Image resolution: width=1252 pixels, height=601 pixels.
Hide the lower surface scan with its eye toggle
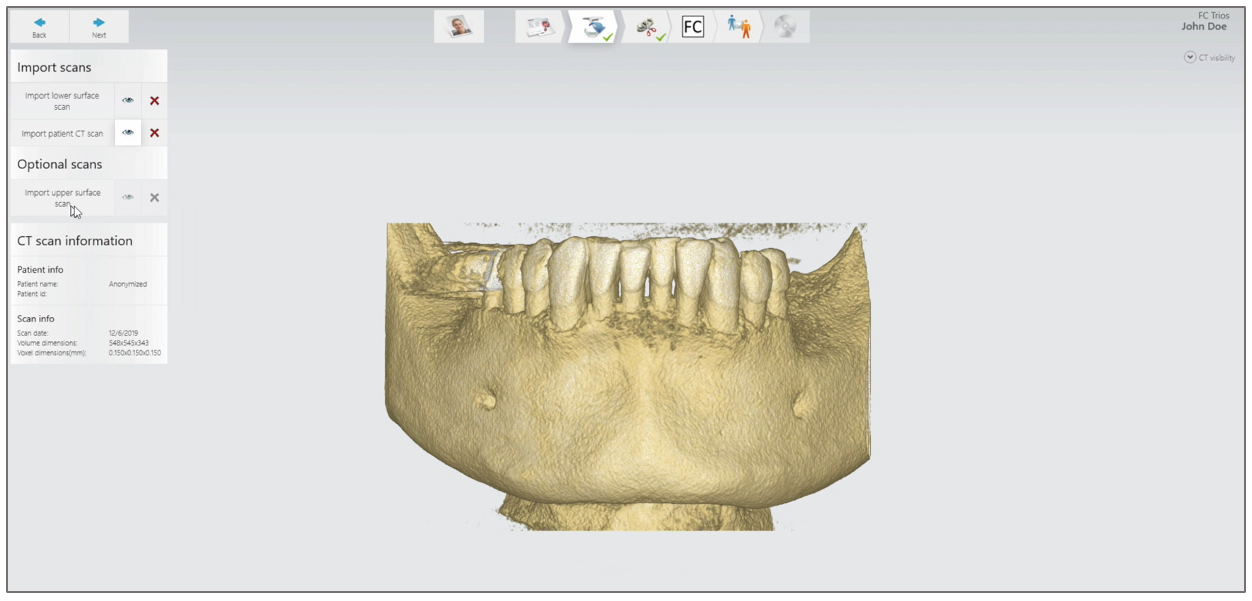pyautogui.click(x=127, y=100)
